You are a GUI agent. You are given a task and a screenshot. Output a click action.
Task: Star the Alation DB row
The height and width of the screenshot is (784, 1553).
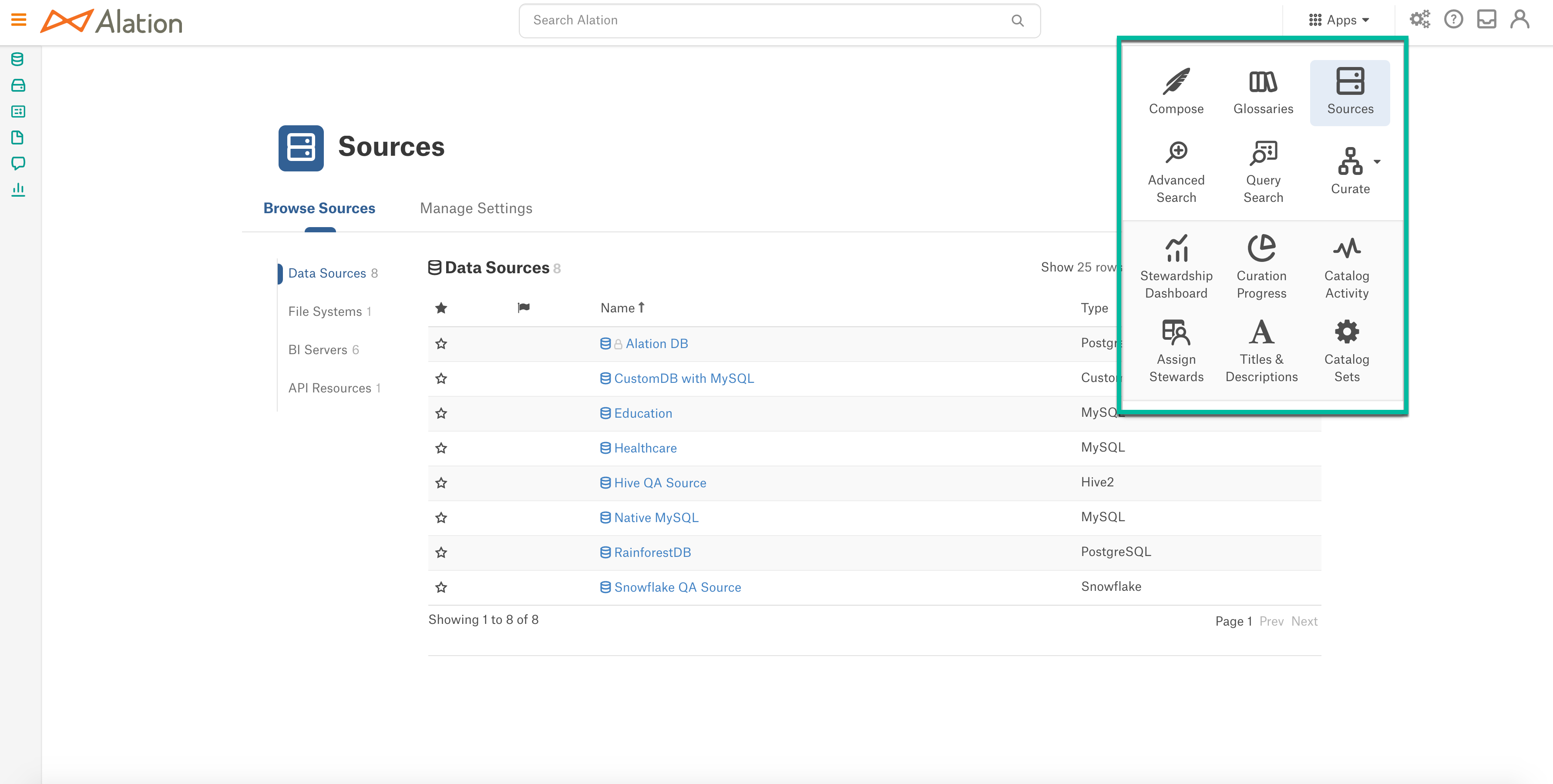(441, 344)
